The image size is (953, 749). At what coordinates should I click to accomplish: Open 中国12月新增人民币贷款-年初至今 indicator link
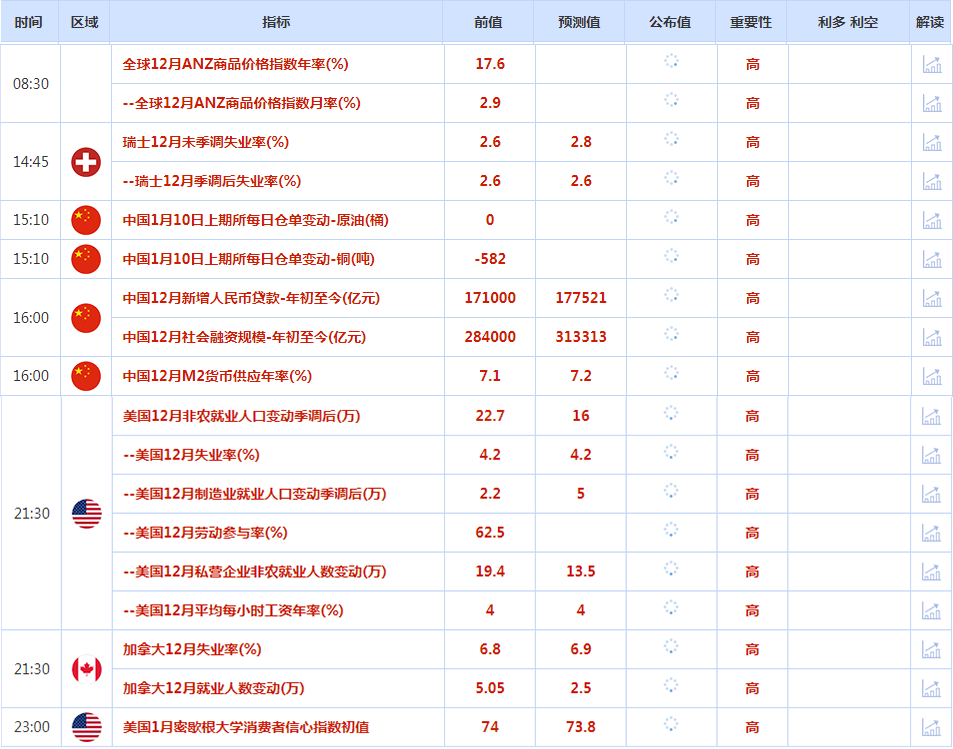[x=252, y=298]
